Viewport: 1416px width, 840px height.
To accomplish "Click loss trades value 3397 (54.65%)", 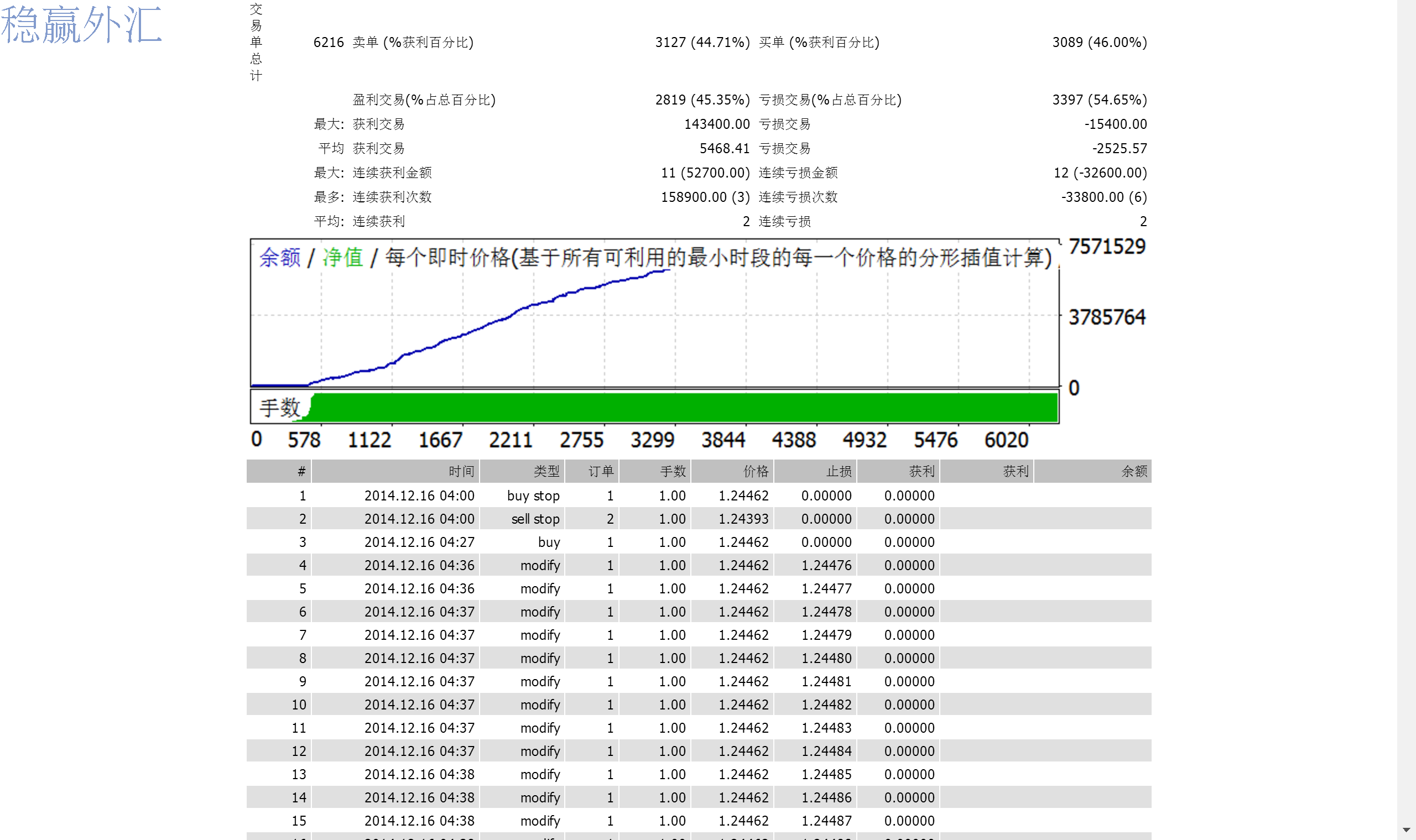I will (1100, 100).
